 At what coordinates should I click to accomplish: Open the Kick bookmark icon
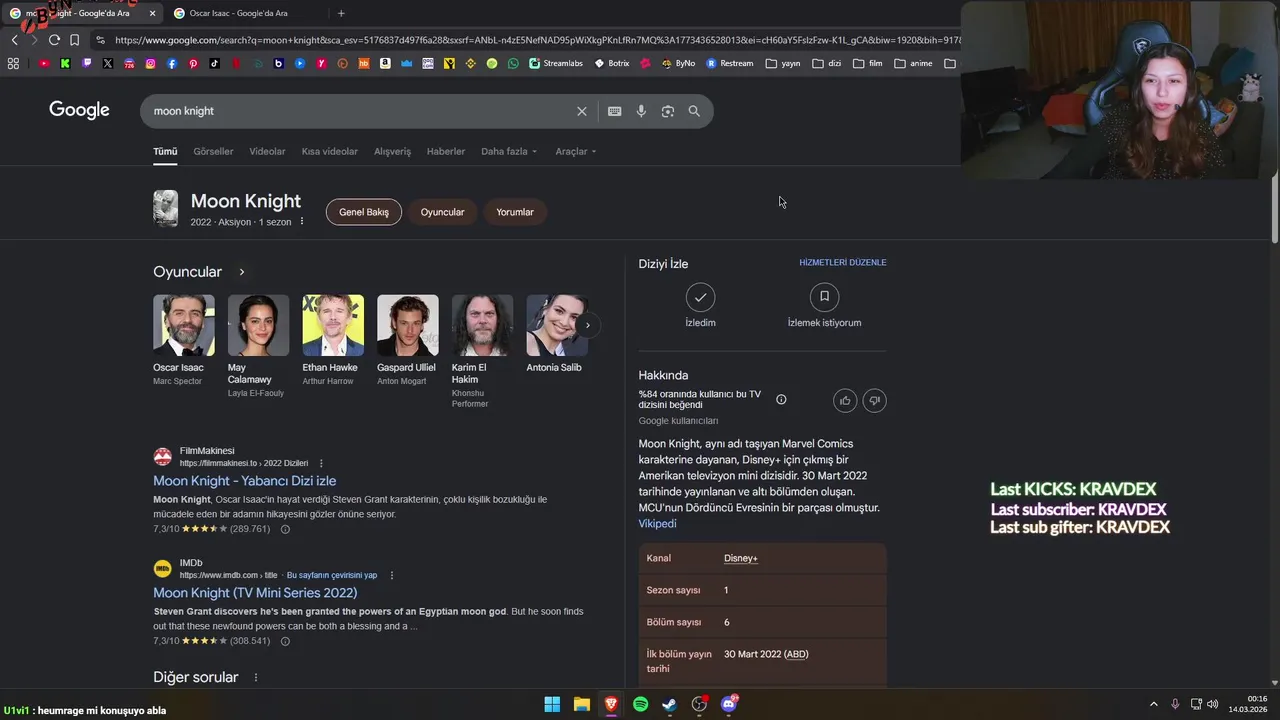pyautogui.click(x=65, y=63)
